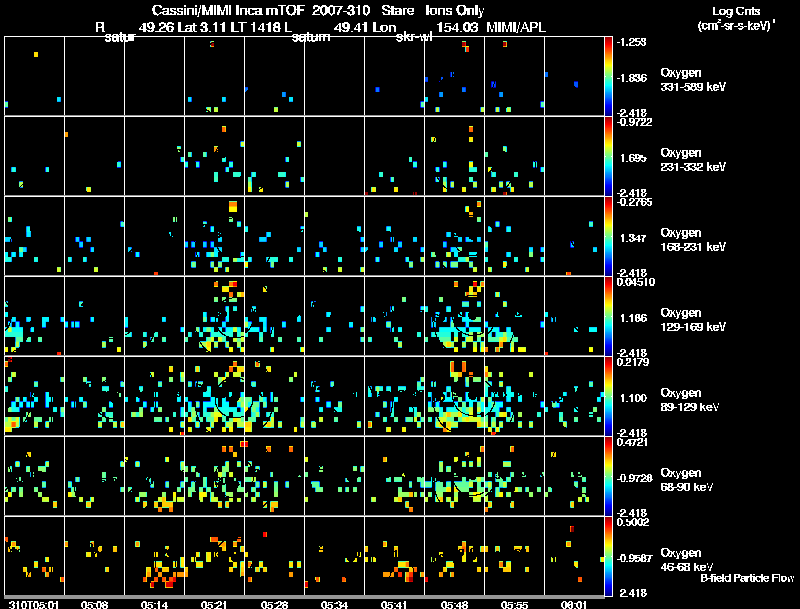800x609 pixels.
Task: Click the 'Cassini/MIMI Inca mTOF' title text
Action: (227, 11)
